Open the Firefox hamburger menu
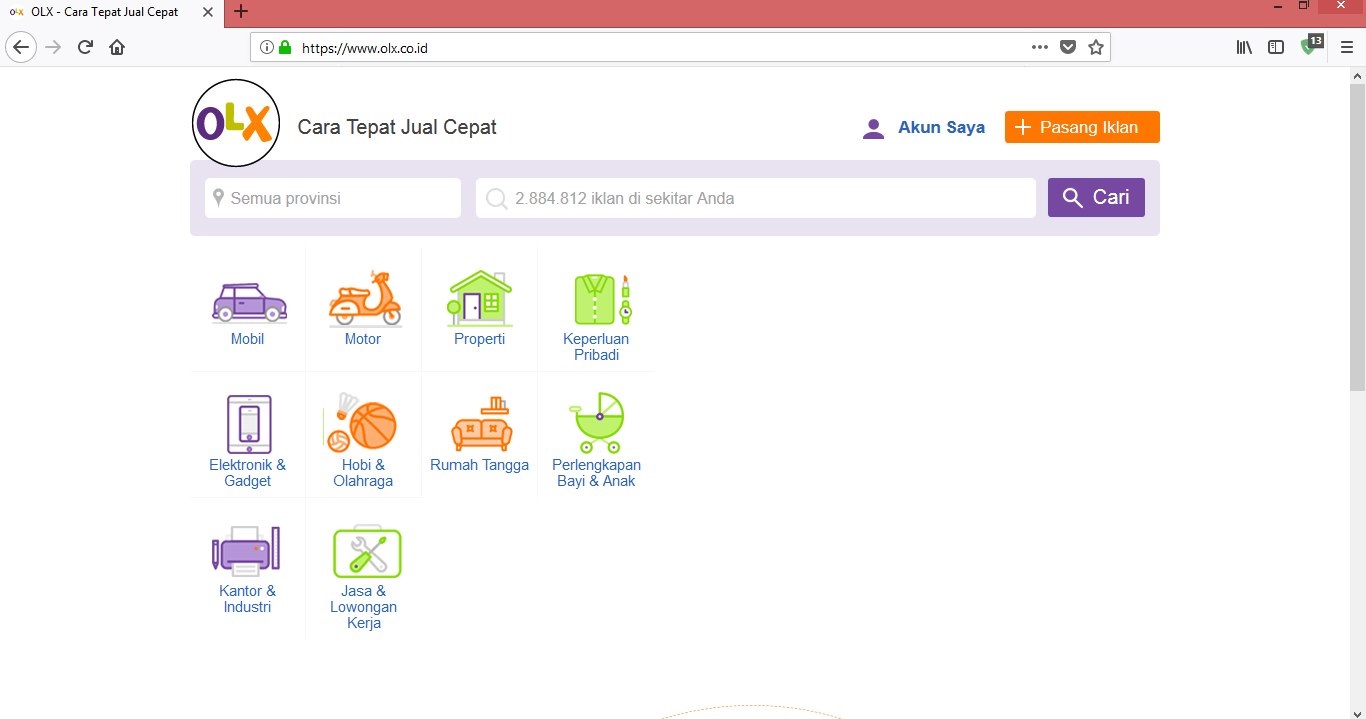The image size is (1366, 719). pyautogui.click(x=1347, y=47)
